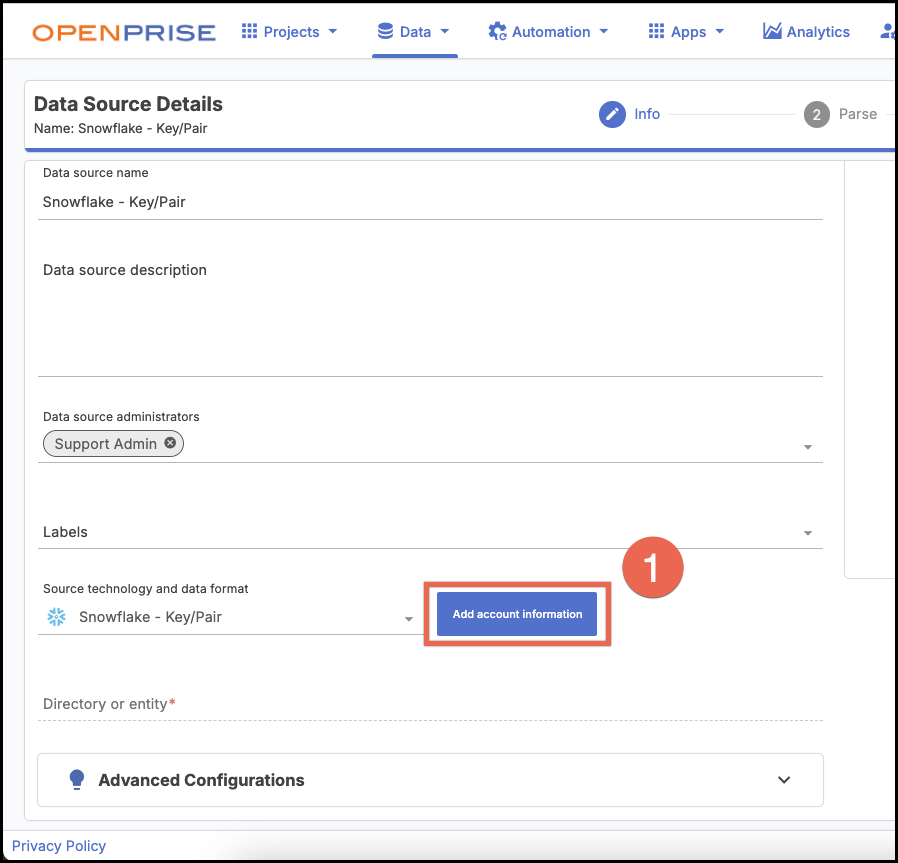Viewport: 898px width, 863px height.
Task: Open the Labels dropdown
Action: (808, 533)
